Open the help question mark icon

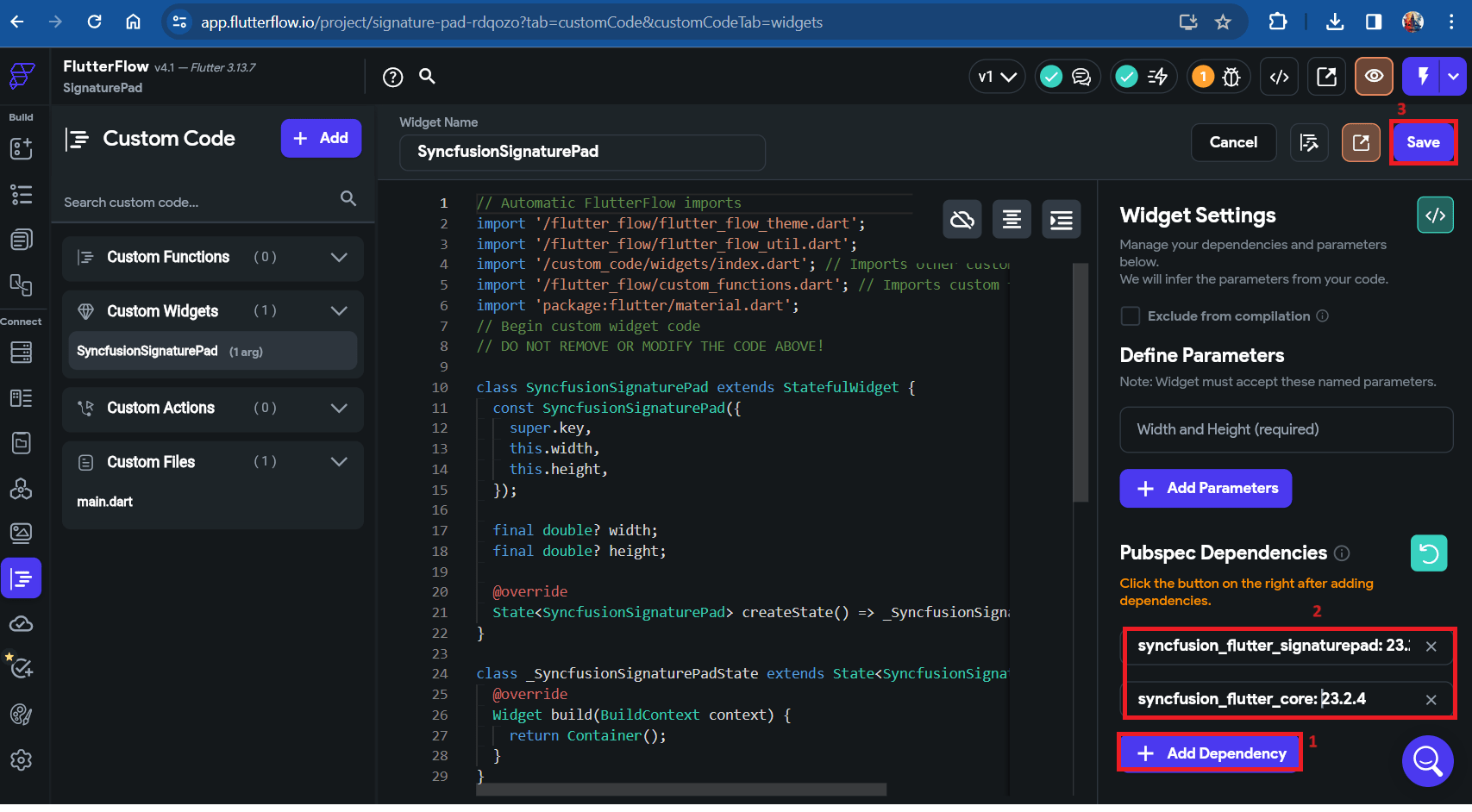[393, 78]
